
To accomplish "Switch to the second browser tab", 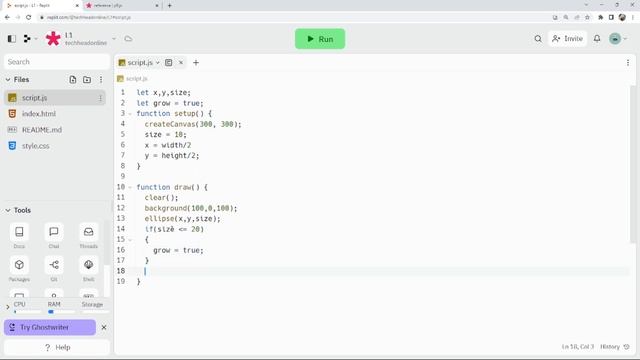I will point(123,6).
